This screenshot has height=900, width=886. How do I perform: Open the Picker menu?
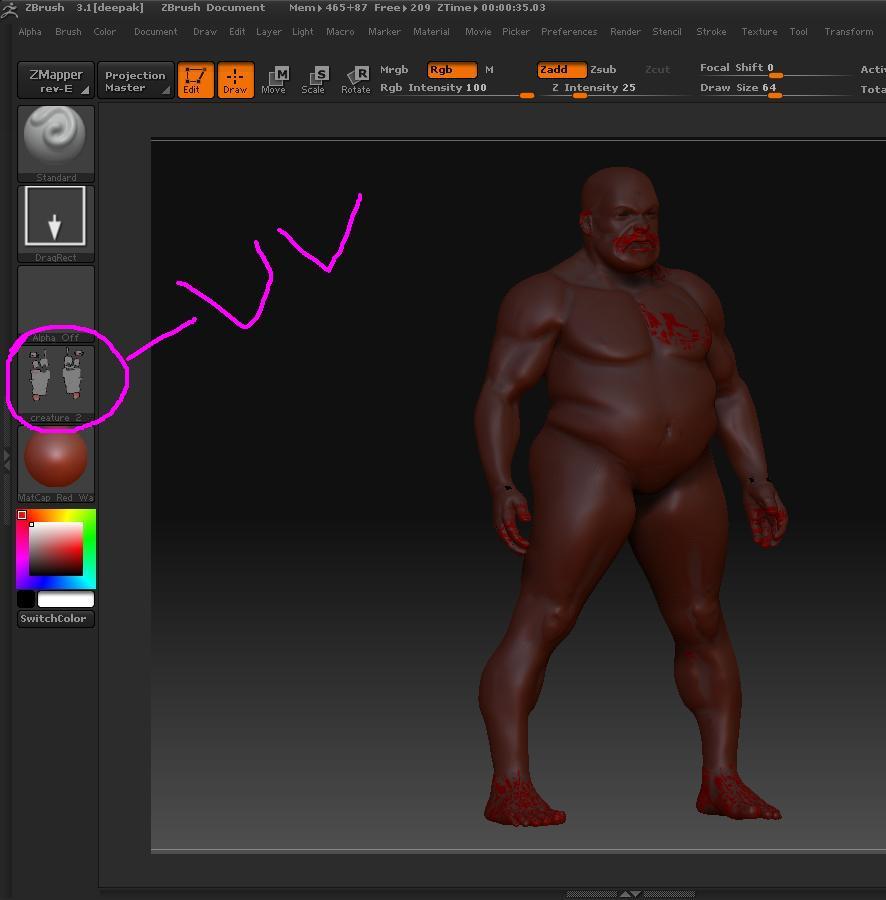click(516, 32)
